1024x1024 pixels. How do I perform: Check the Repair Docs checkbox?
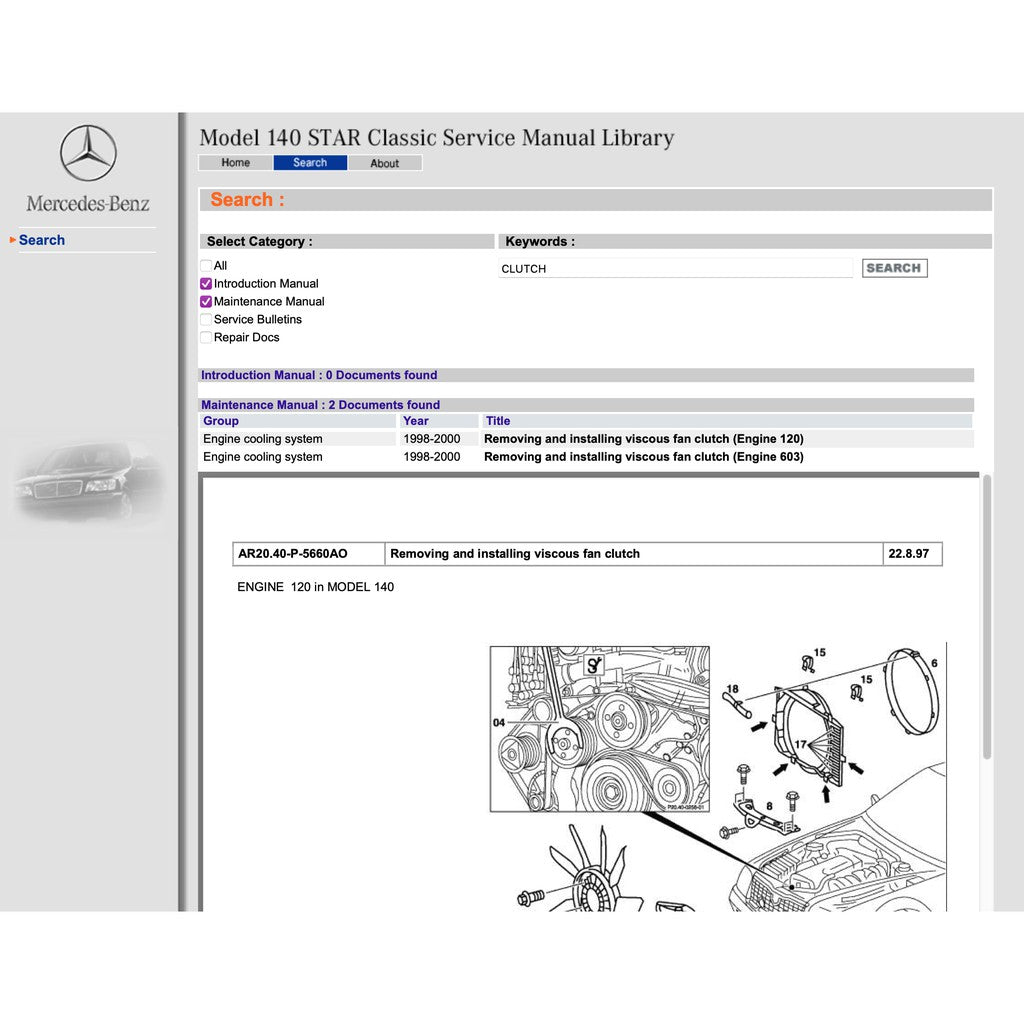pyautogui.click(x=206, y=337)
